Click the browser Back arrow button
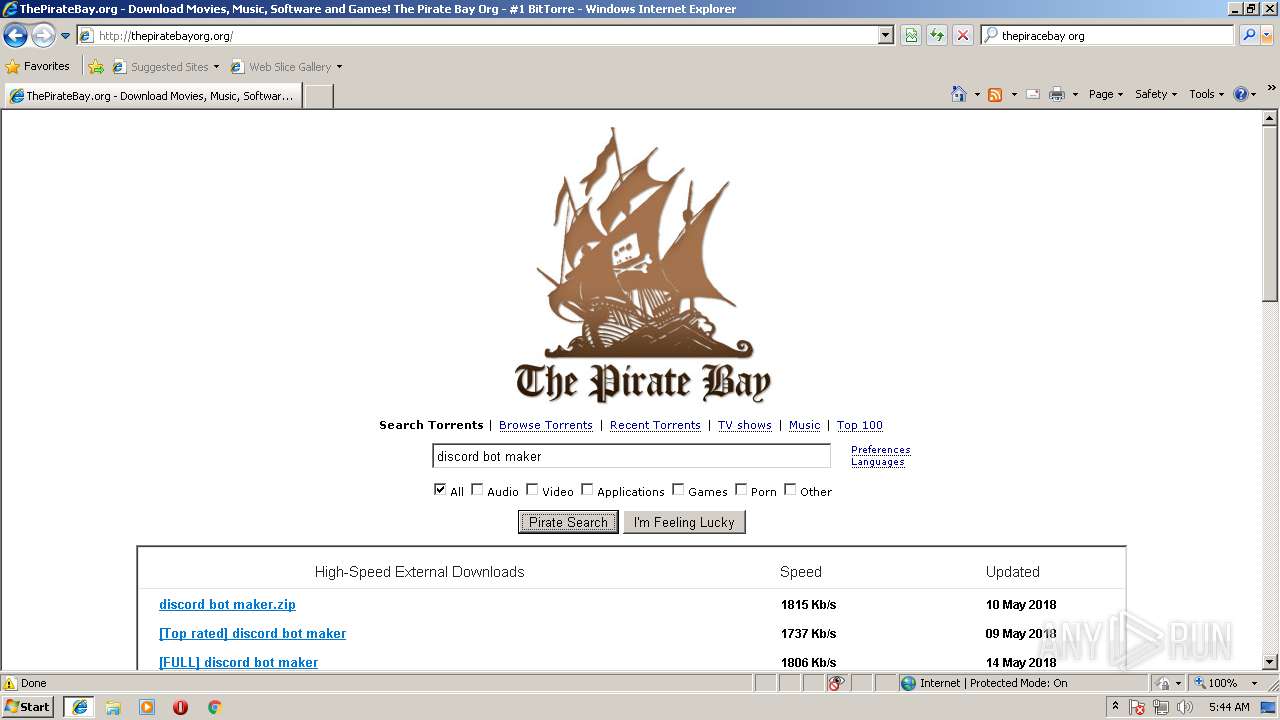The image size is (1280, 720). (x=15, y=36)
